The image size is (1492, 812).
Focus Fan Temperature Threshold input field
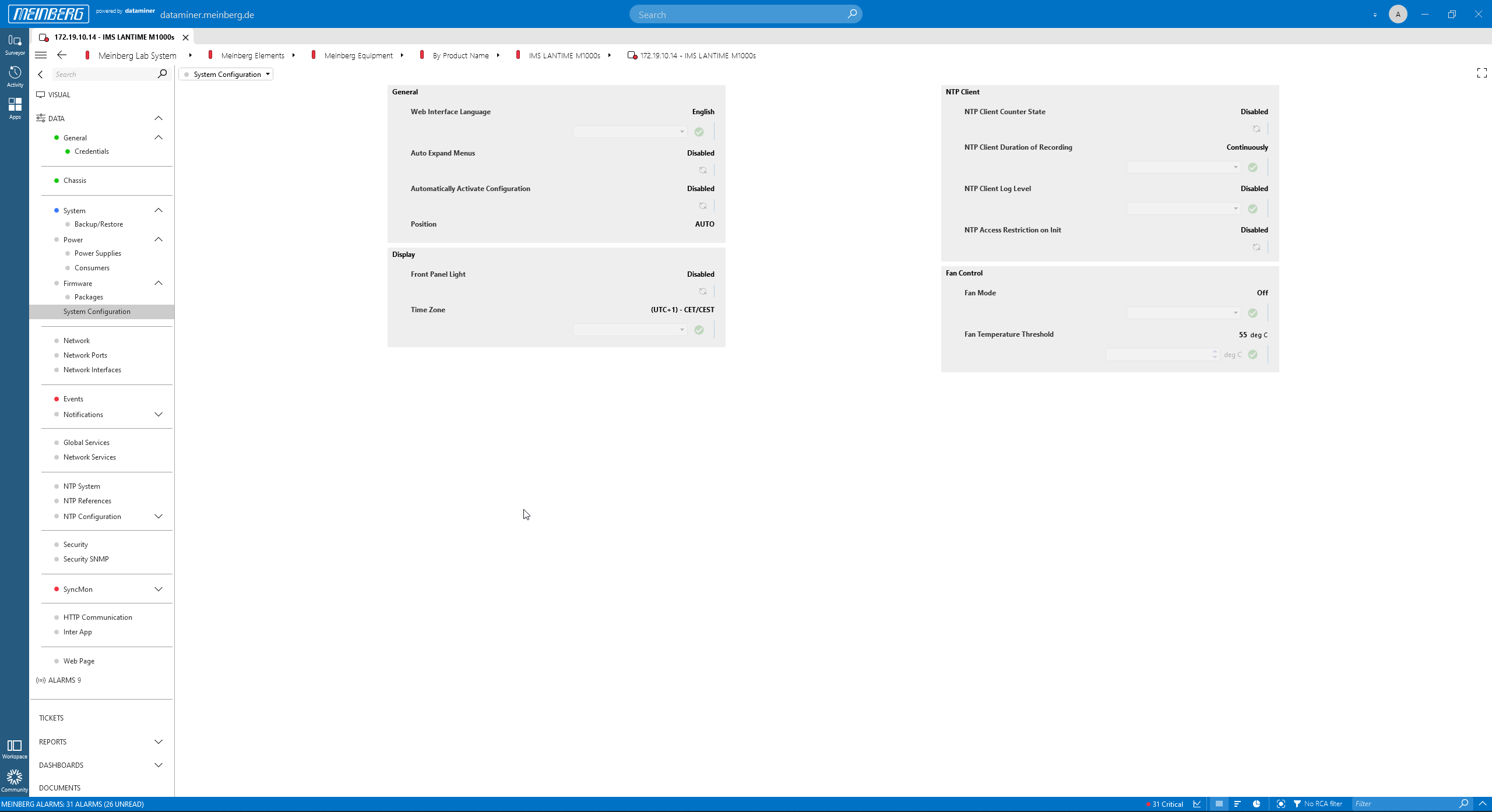(x=1157, y=355)
